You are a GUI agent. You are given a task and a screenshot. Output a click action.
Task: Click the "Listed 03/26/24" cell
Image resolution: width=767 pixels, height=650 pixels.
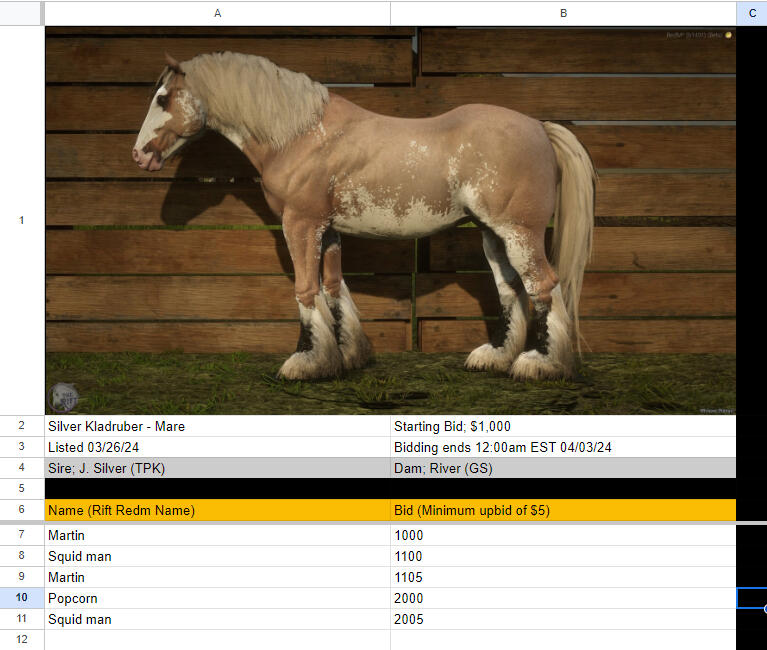coord(217,447)
